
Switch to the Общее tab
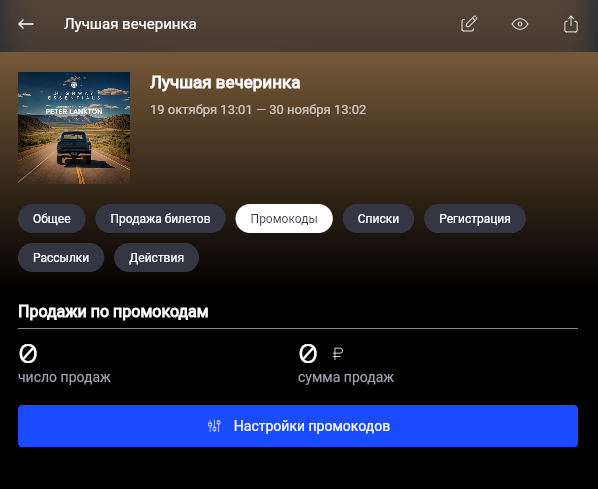[x=51, y=219]
